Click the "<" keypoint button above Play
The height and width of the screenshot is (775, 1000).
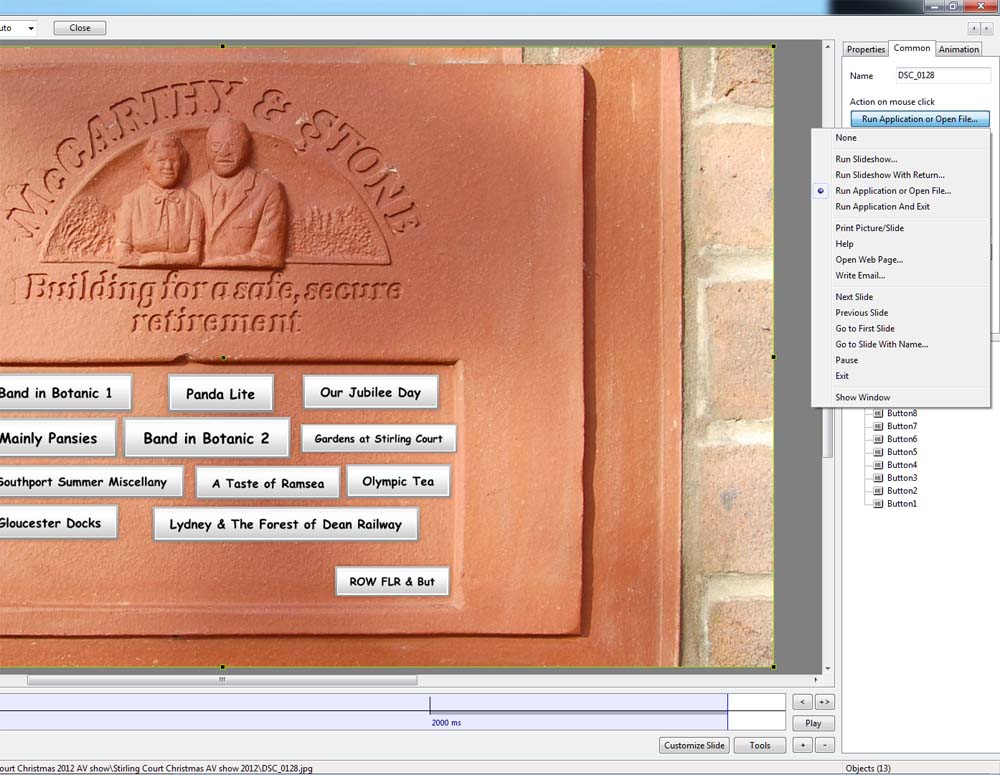click(802, 702)
